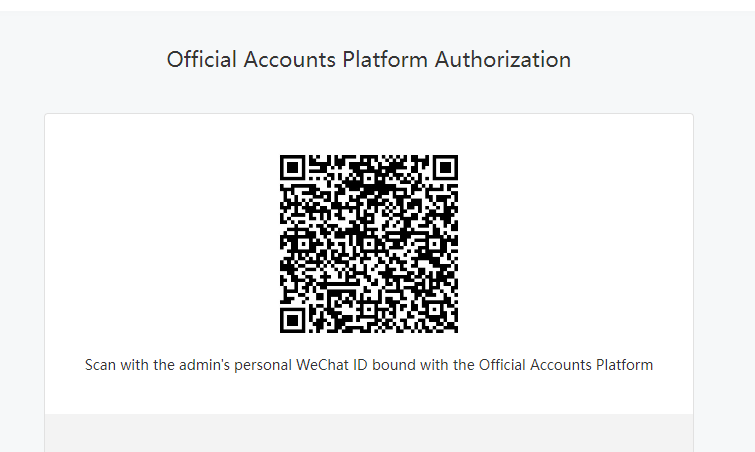Click the word "Authorization" in the page heading

tap(502, 59)
